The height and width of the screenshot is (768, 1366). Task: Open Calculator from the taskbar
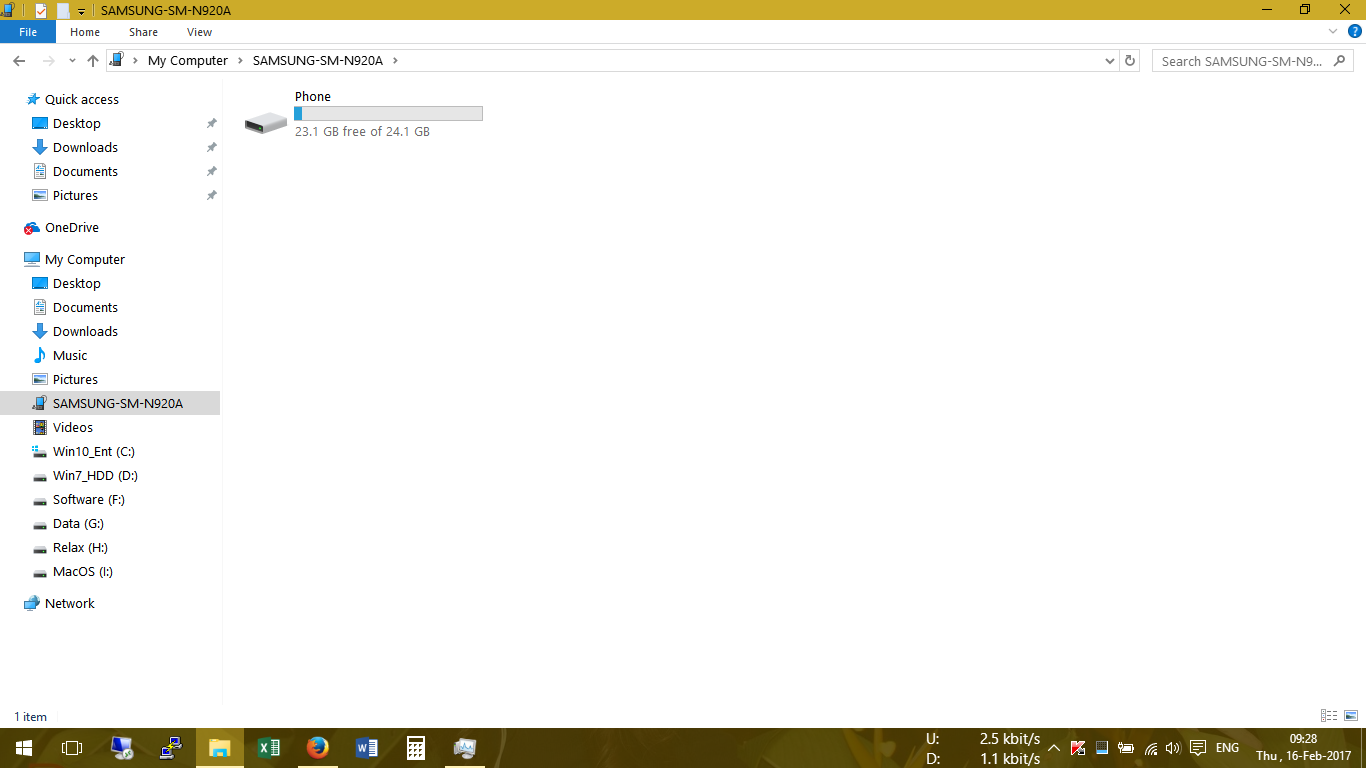tap(415, 748)
